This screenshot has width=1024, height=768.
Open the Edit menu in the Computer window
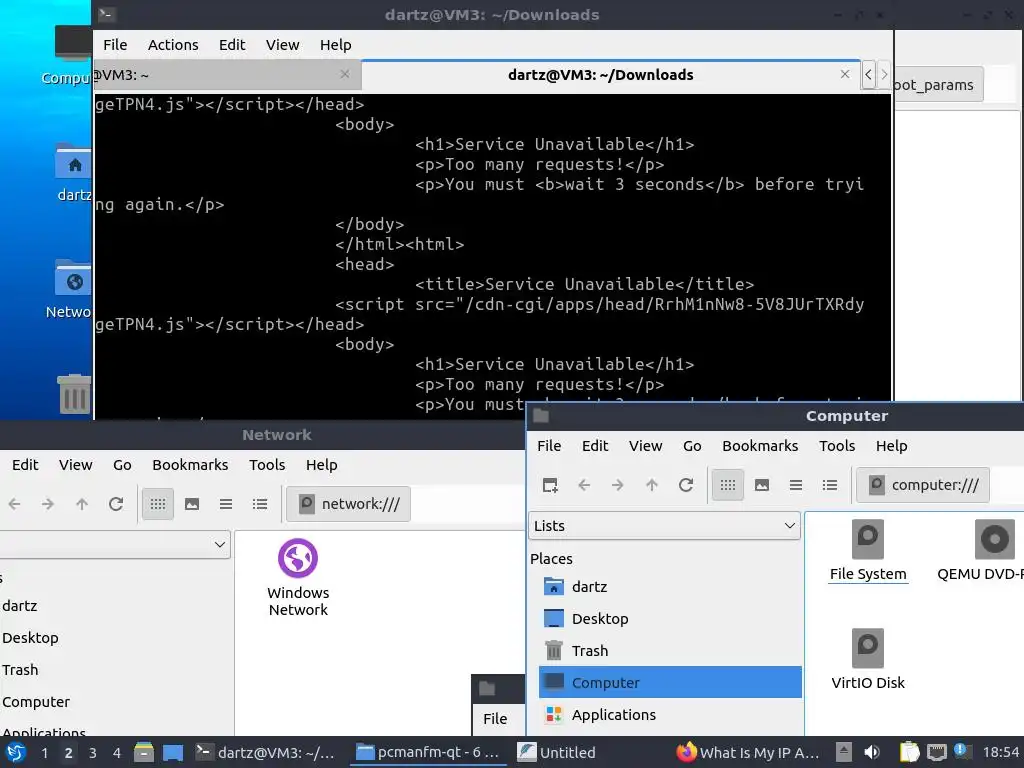point(595,446)
